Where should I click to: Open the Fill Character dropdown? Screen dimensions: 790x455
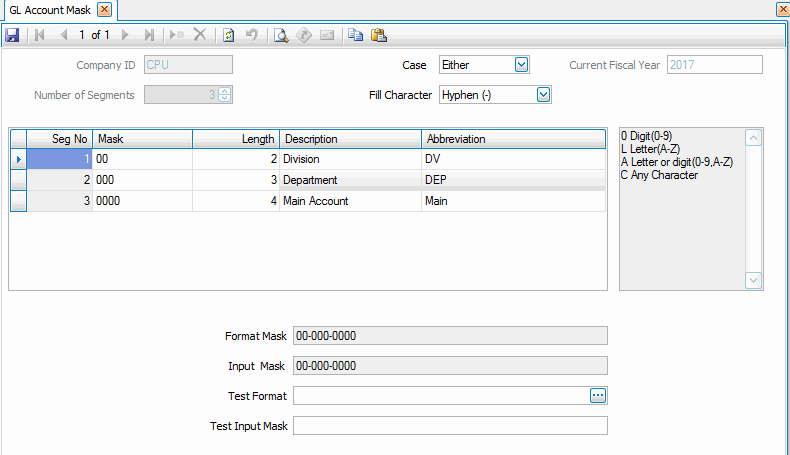coord(543,95)
